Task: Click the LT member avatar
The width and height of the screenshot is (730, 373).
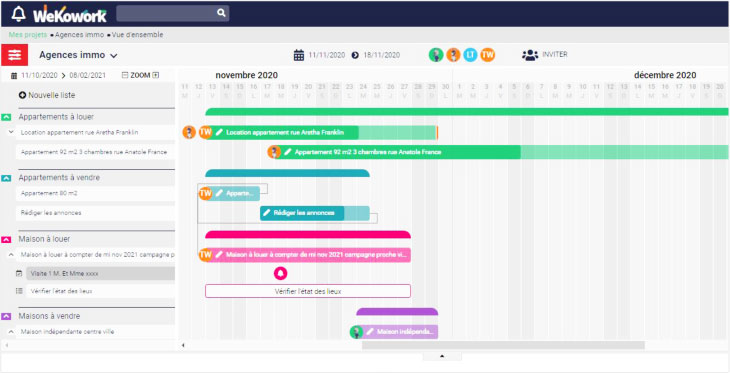Action: [470, 55]
